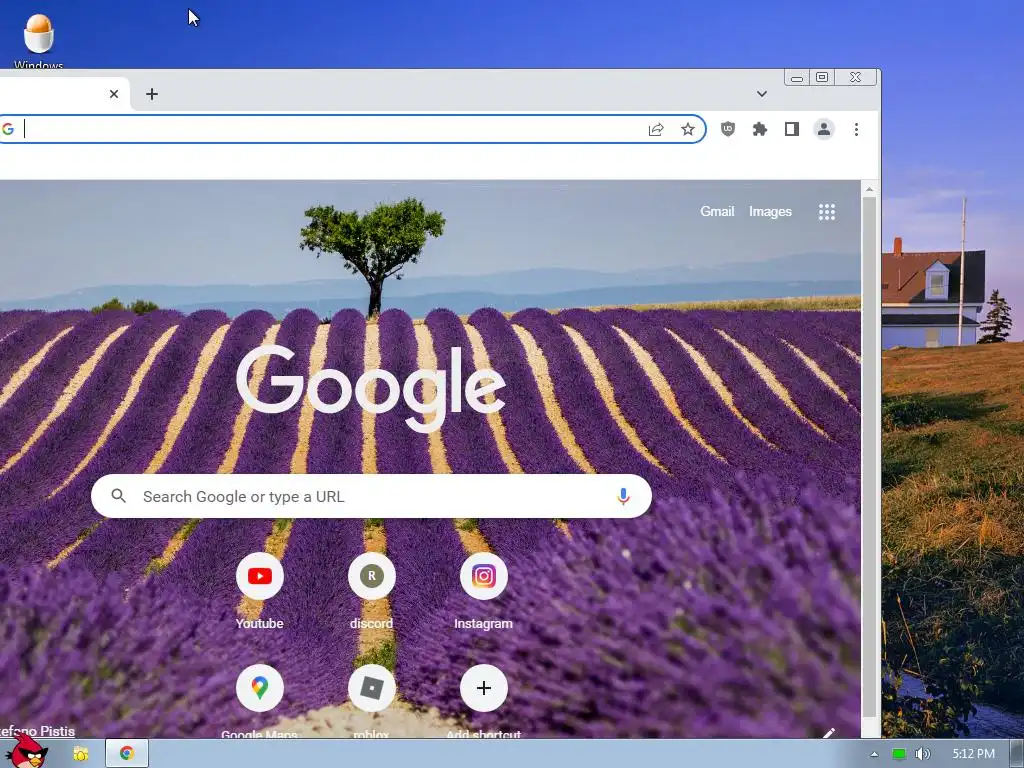
Task: Click the page scrollbar up arrow
Action: tap(869, 189)
